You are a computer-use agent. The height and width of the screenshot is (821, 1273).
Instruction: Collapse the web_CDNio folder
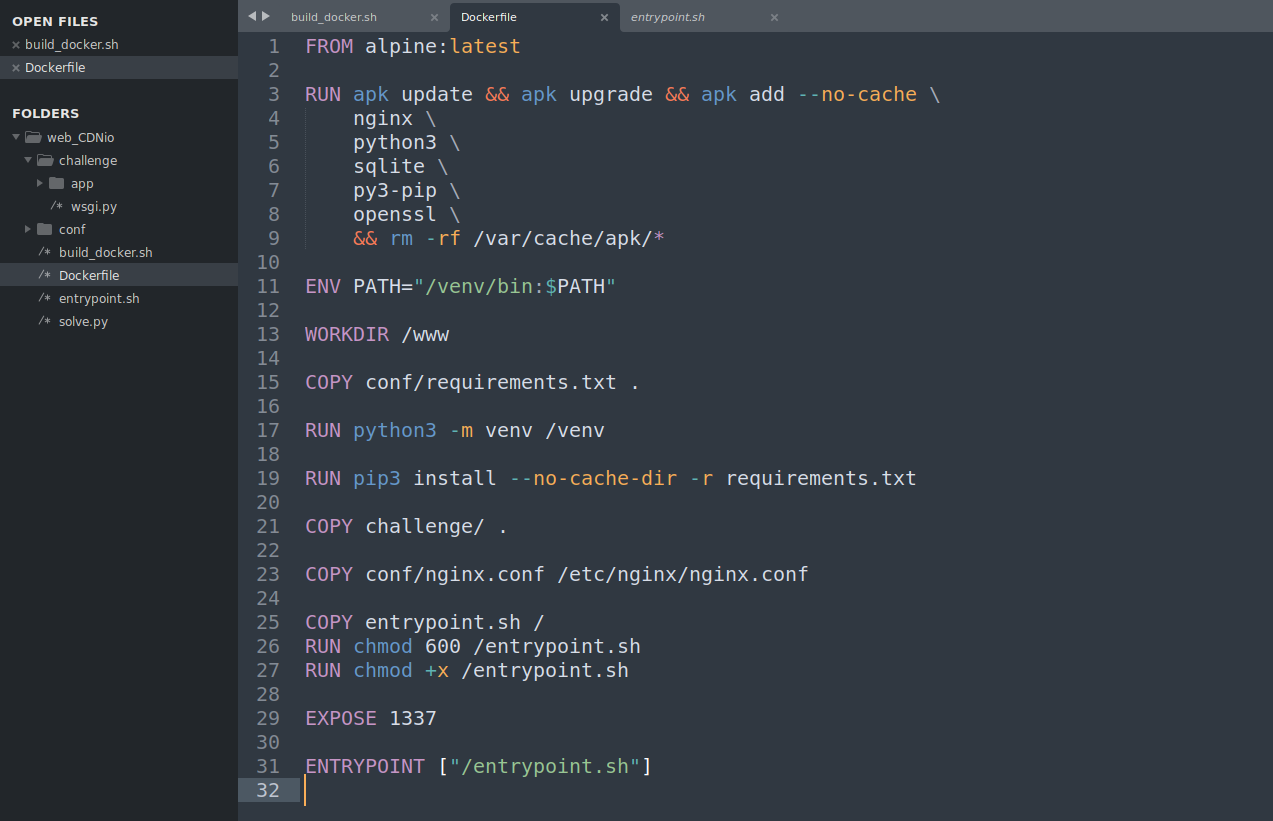[17, 138]
